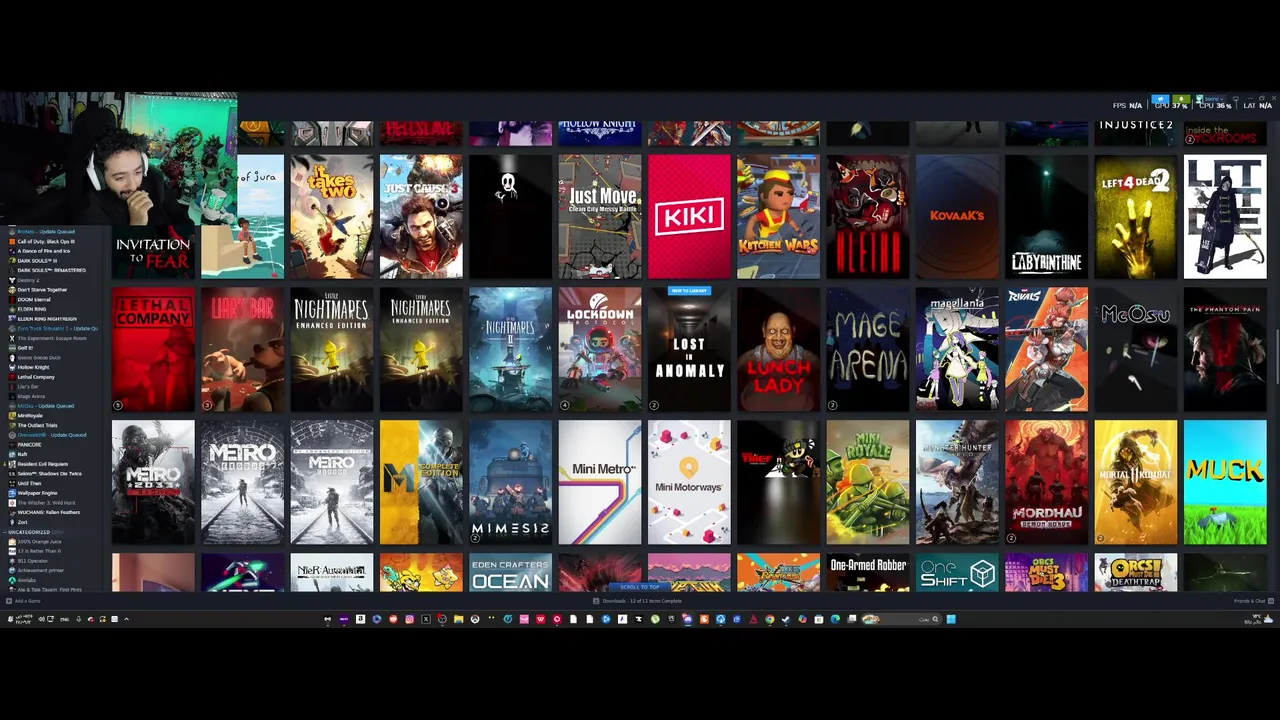
Task: Select Overwatch Update Queued sidebar entry
Action: coord(48,435)
